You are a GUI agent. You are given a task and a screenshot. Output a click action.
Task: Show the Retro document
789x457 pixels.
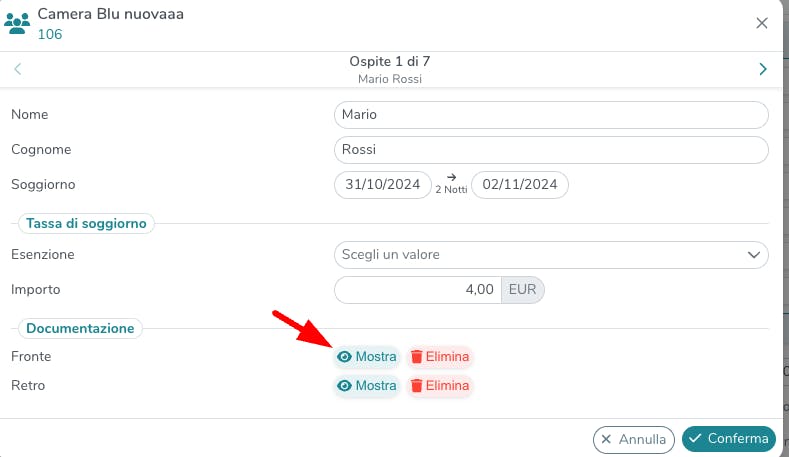point(367,386)
